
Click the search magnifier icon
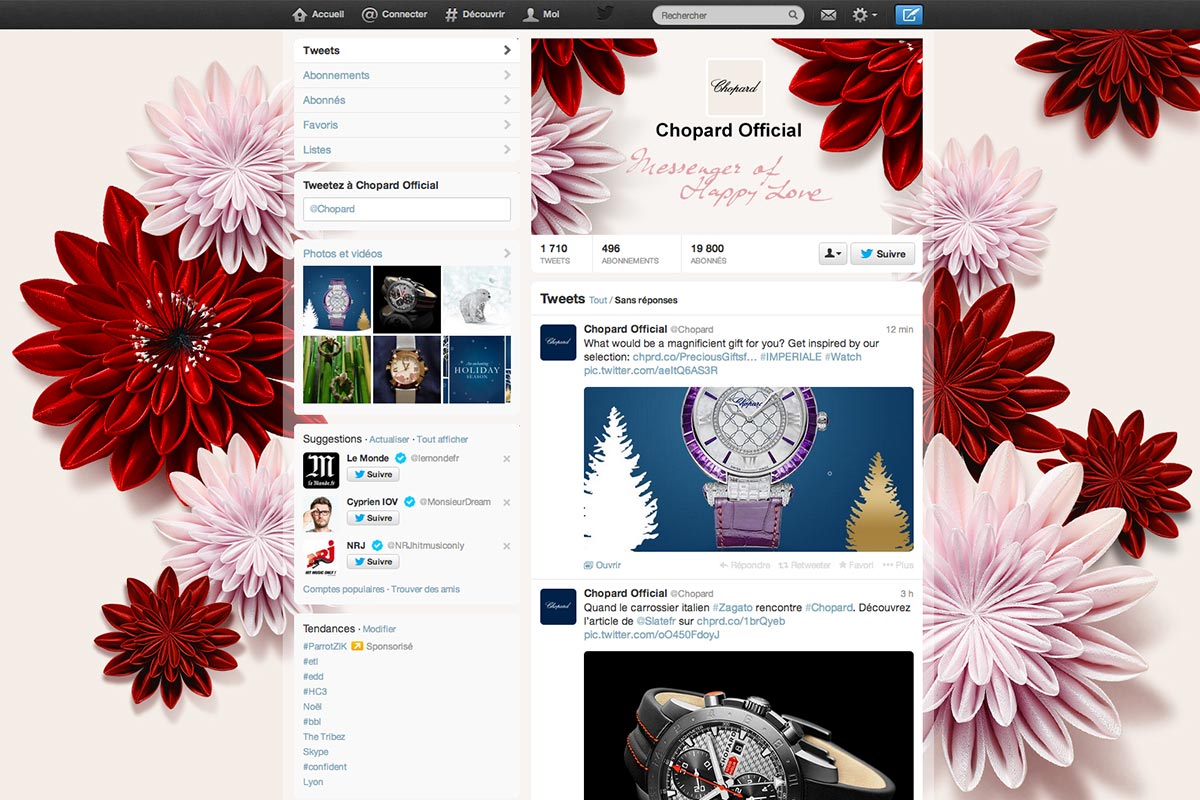tap(793, 15)
